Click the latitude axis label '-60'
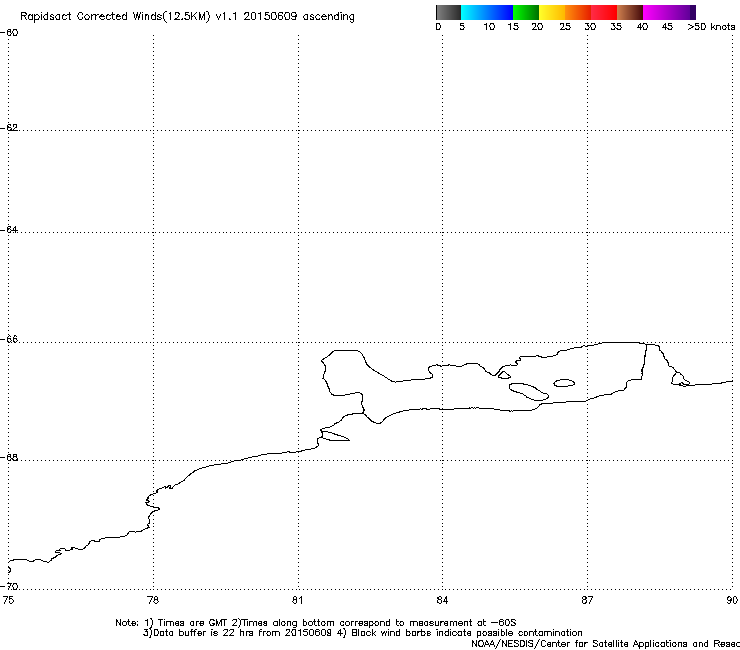Viewport: 740px width, 650px height. coord(9,33)
